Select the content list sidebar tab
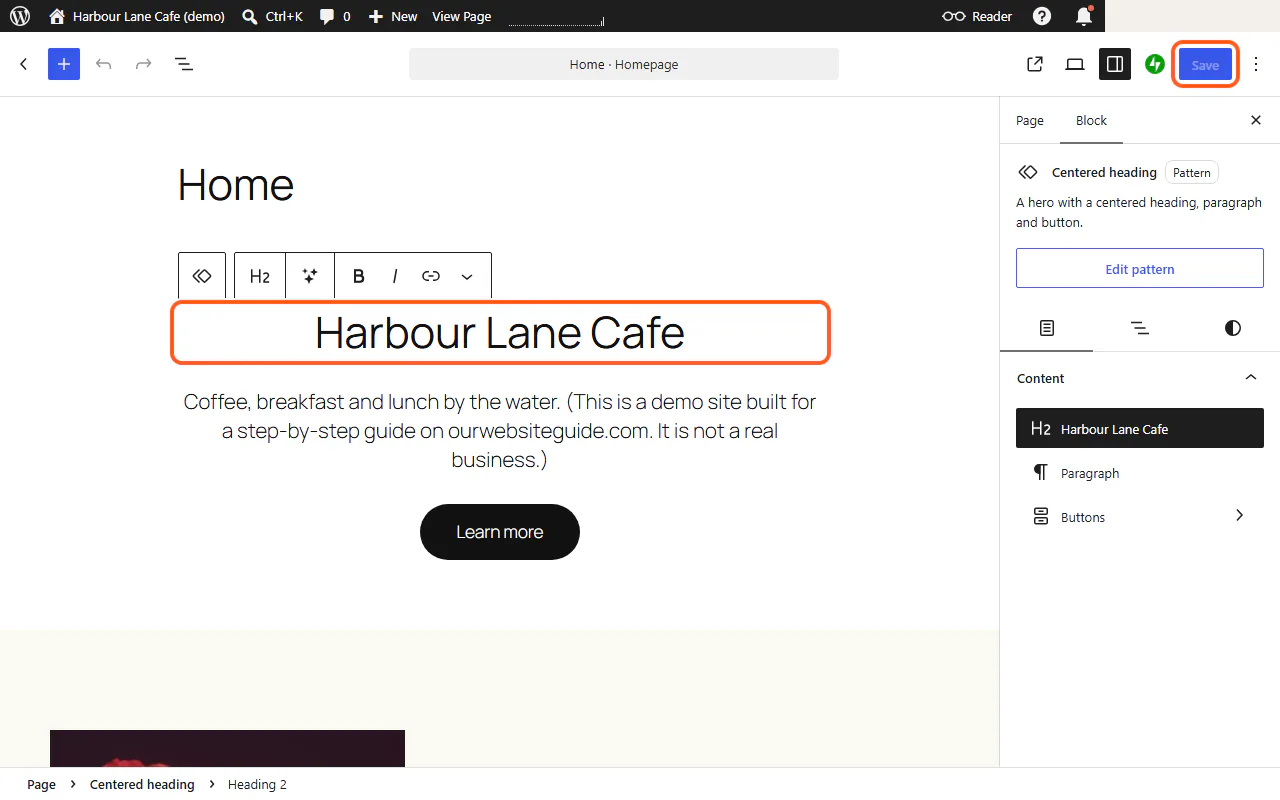This screenshot has width=1280, height=800. pyautogui.click(x=1047, y=328)
